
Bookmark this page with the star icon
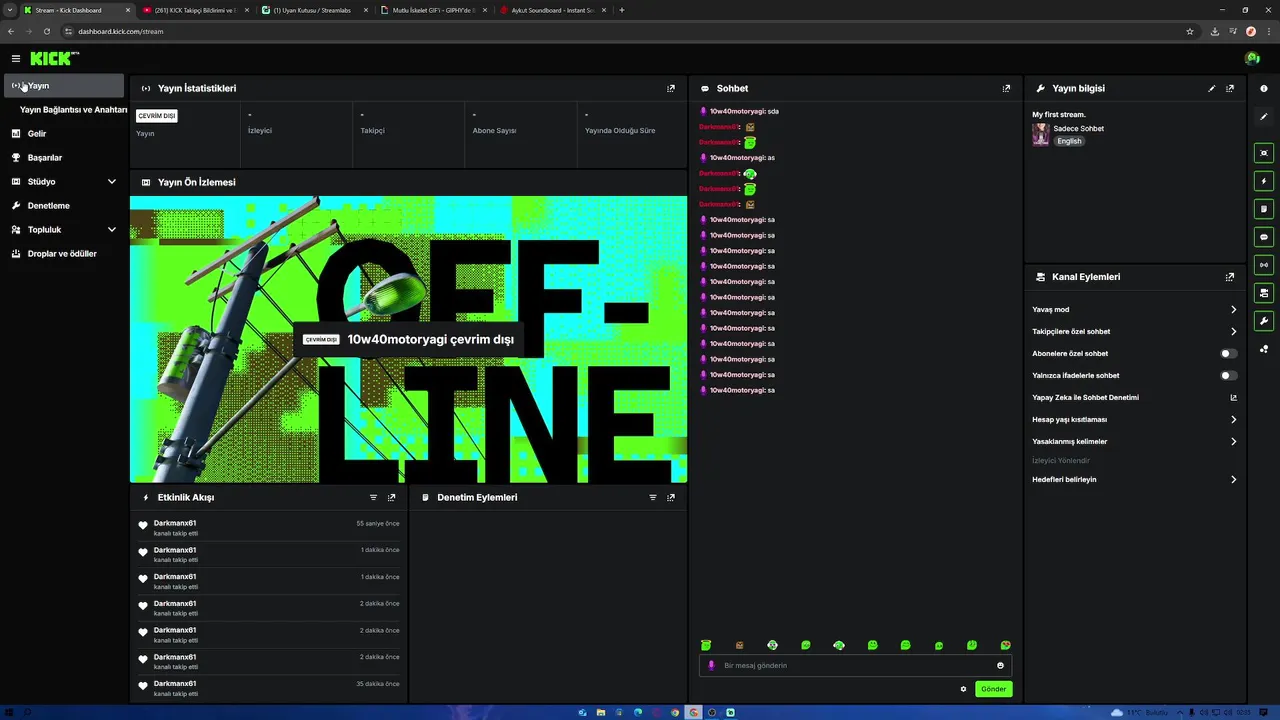(1190, 31)
